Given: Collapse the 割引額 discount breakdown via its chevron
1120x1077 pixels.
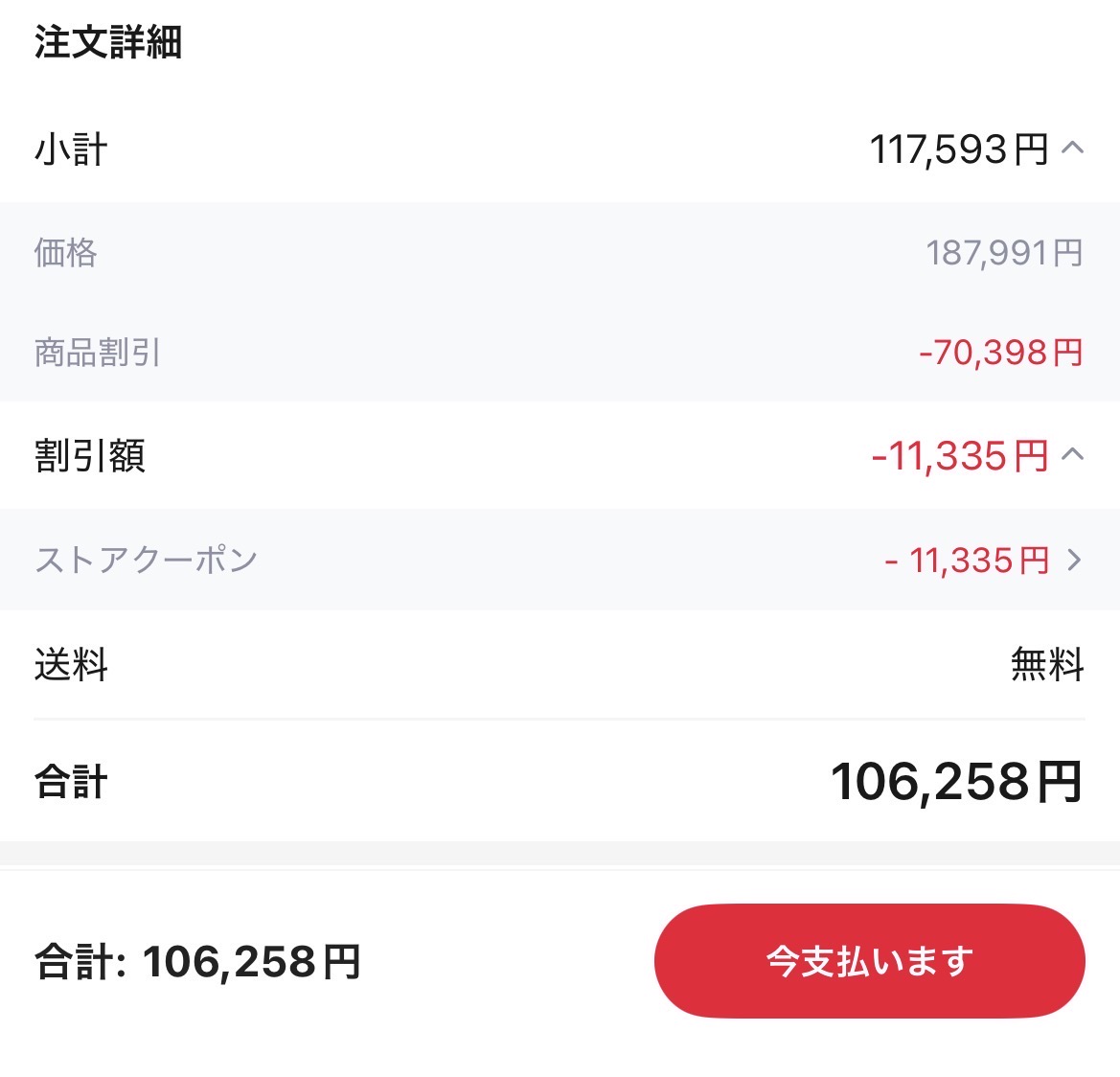Looking at the screenshot, I should (1074, 457).
